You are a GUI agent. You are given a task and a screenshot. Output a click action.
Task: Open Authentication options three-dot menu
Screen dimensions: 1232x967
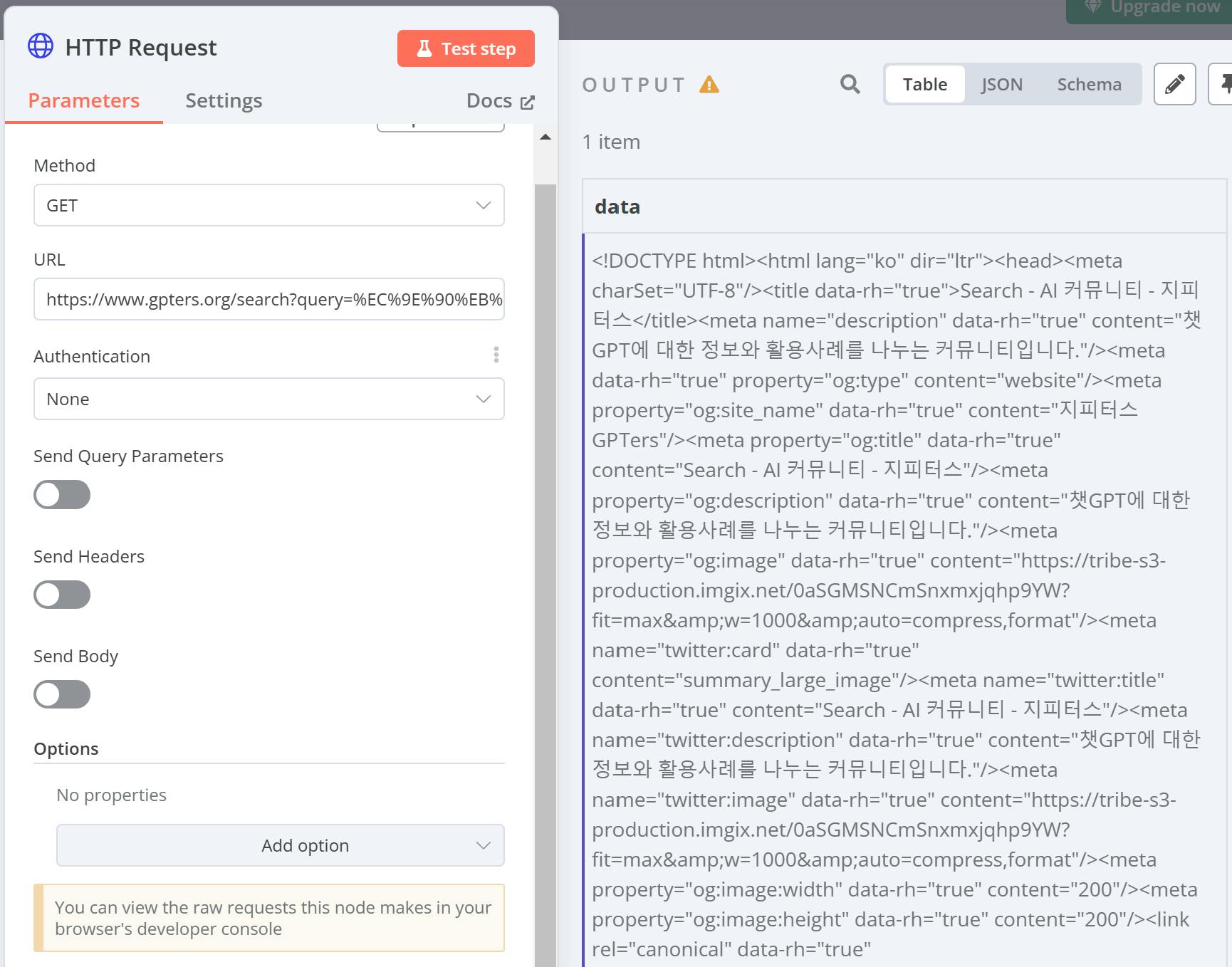496,355
